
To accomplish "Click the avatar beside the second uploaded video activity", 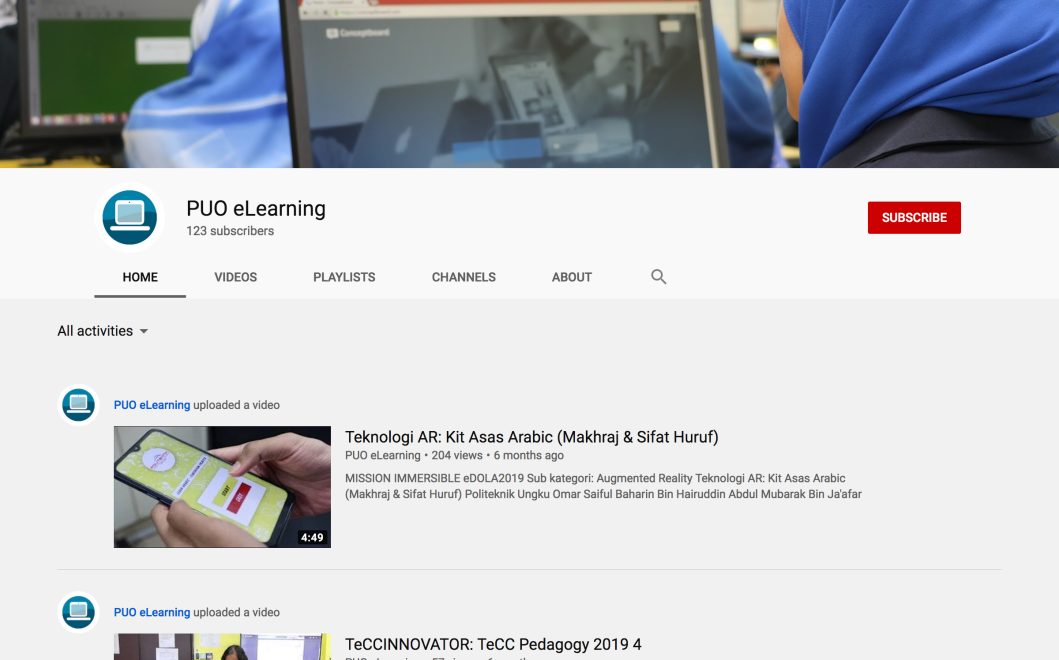I will click(x=78, y=612).
